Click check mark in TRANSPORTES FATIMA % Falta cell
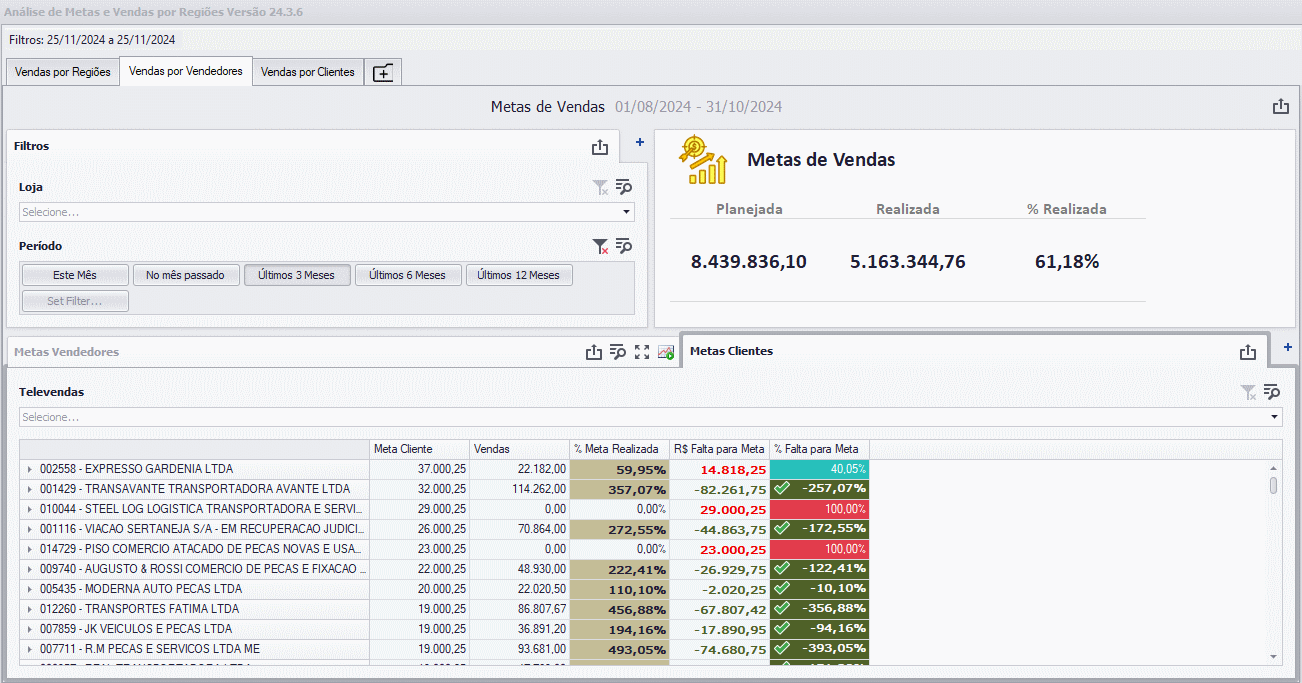Screen dimensions: 1302x683 coord(782,608)
